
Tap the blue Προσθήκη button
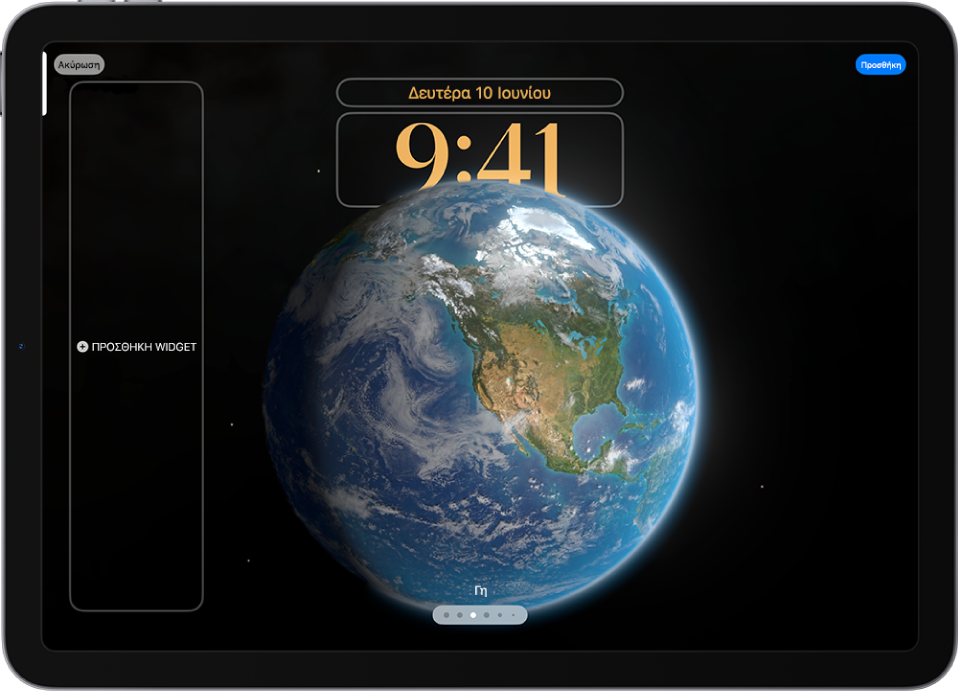coord(880,65)
